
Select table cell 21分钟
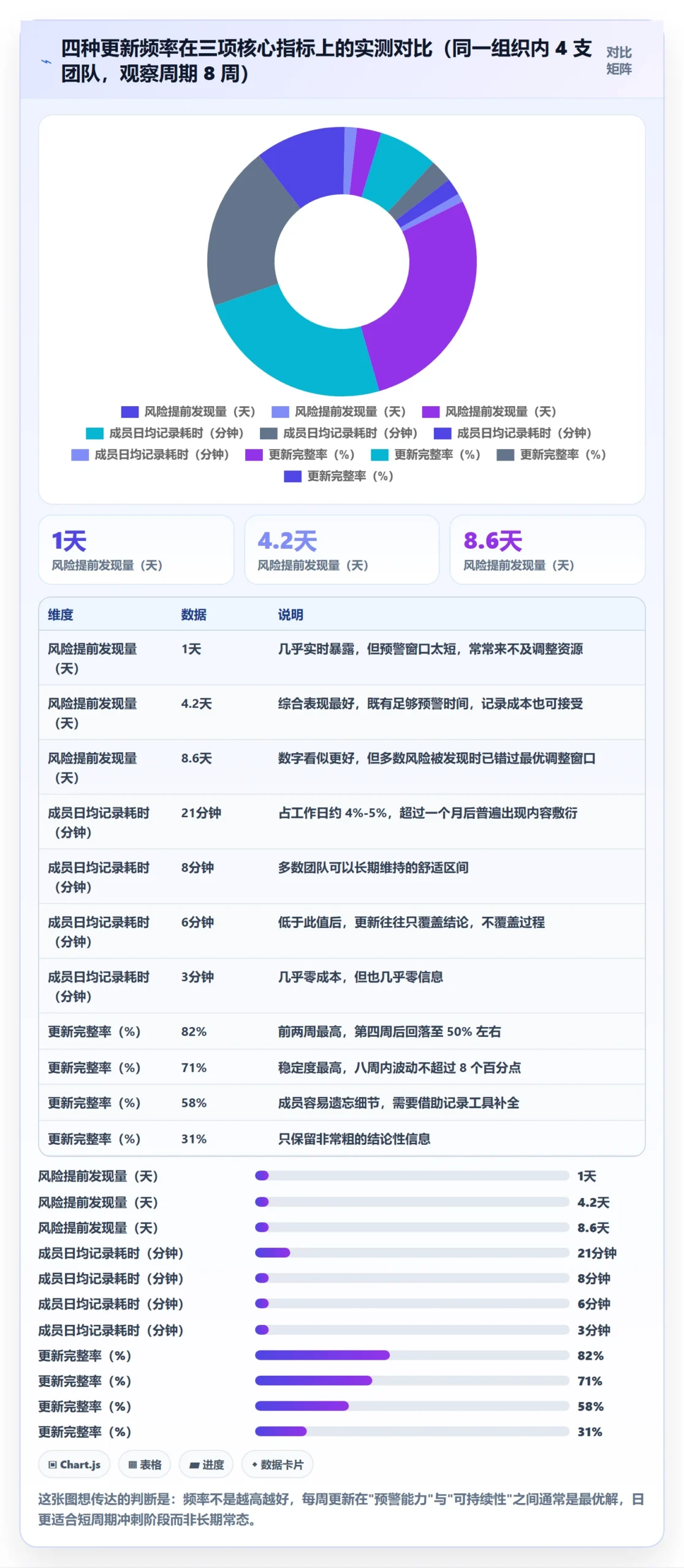click(201, 813)
